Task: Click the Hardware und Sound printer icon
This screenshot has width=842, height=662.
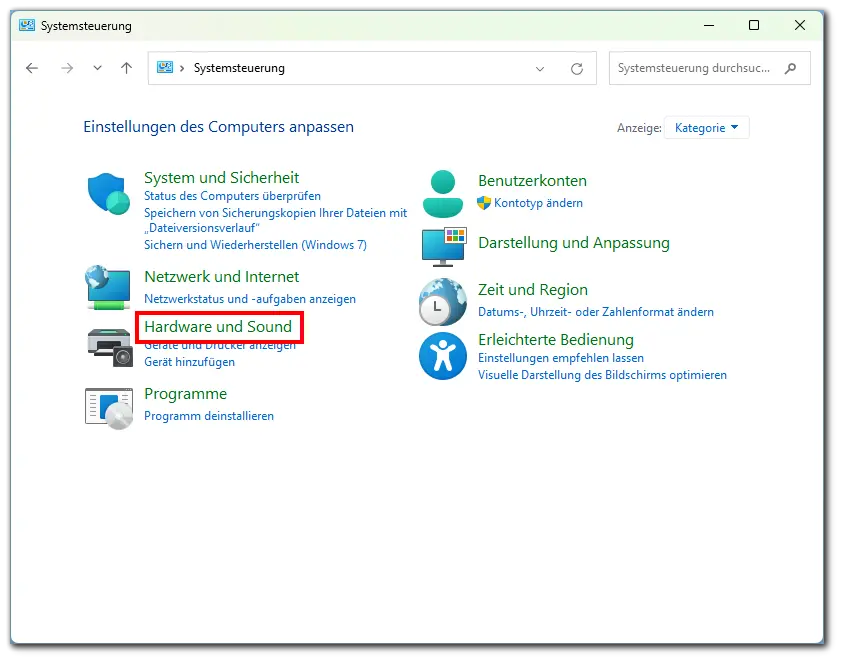Action: coord(110,347)
